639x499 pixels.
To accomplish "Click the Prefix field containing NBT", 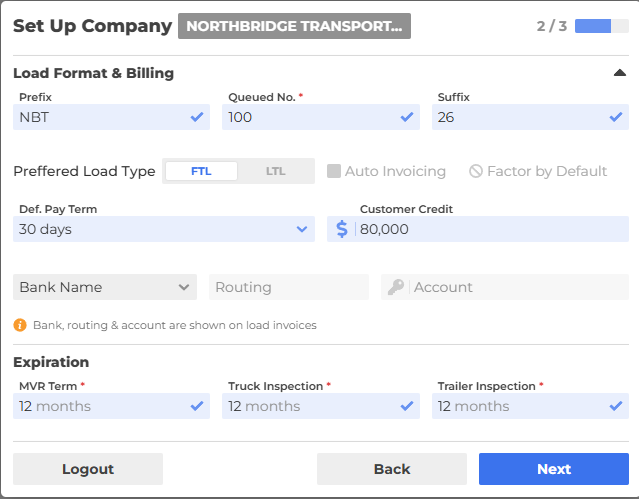I will click(111, 117).
